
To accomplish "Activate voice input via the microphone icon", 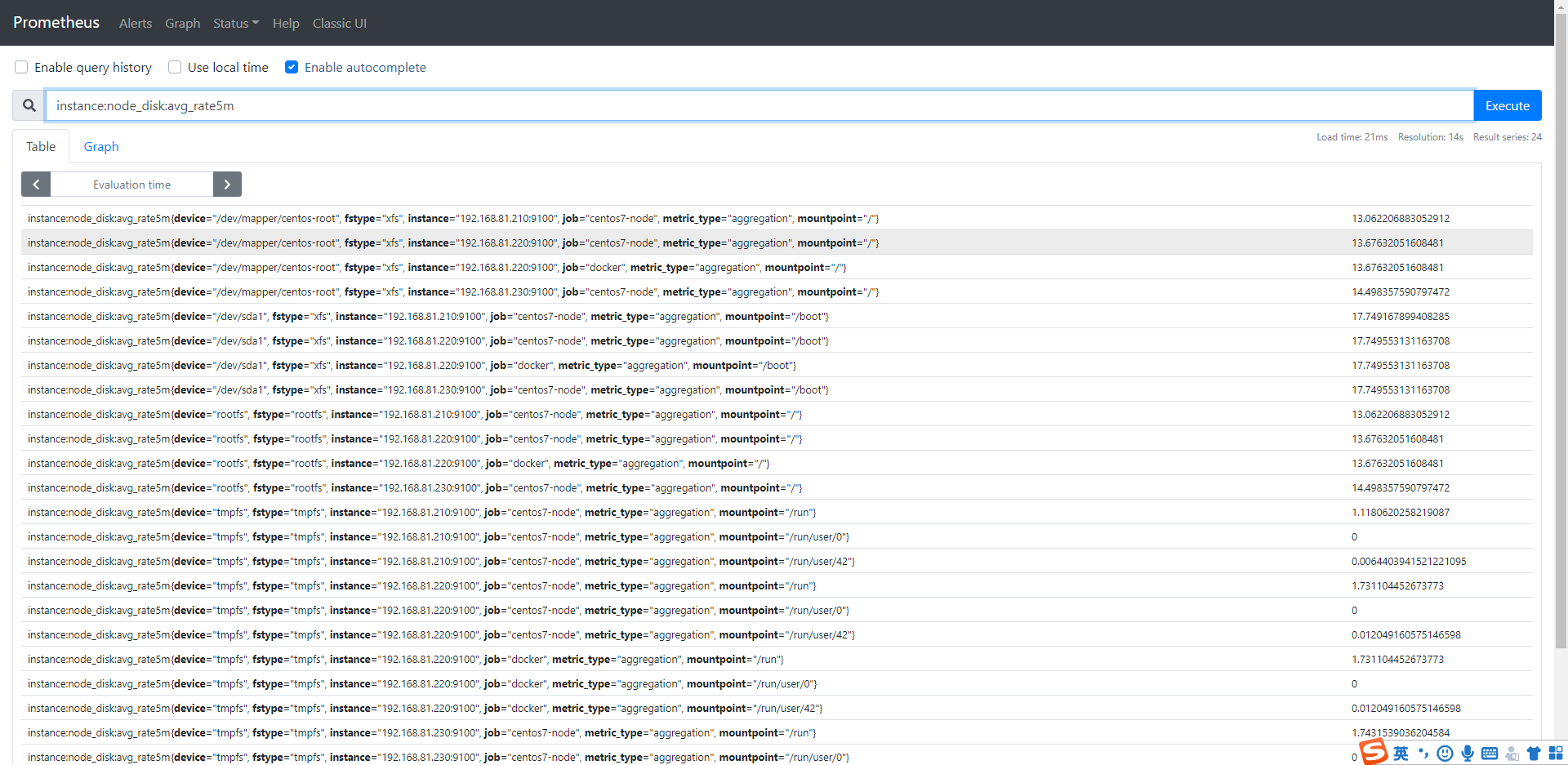I will [1468, 754].
